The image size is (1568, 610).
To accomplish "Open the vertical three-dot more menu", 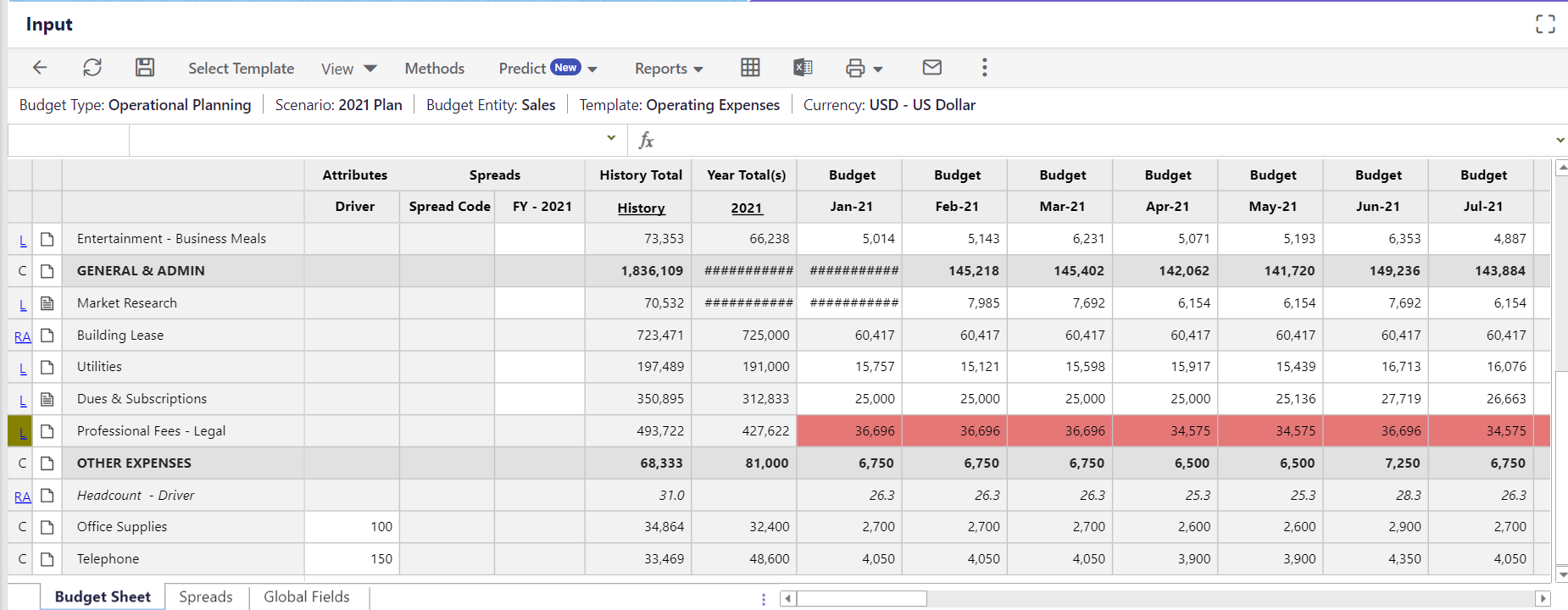I will [x=984, y=68].
